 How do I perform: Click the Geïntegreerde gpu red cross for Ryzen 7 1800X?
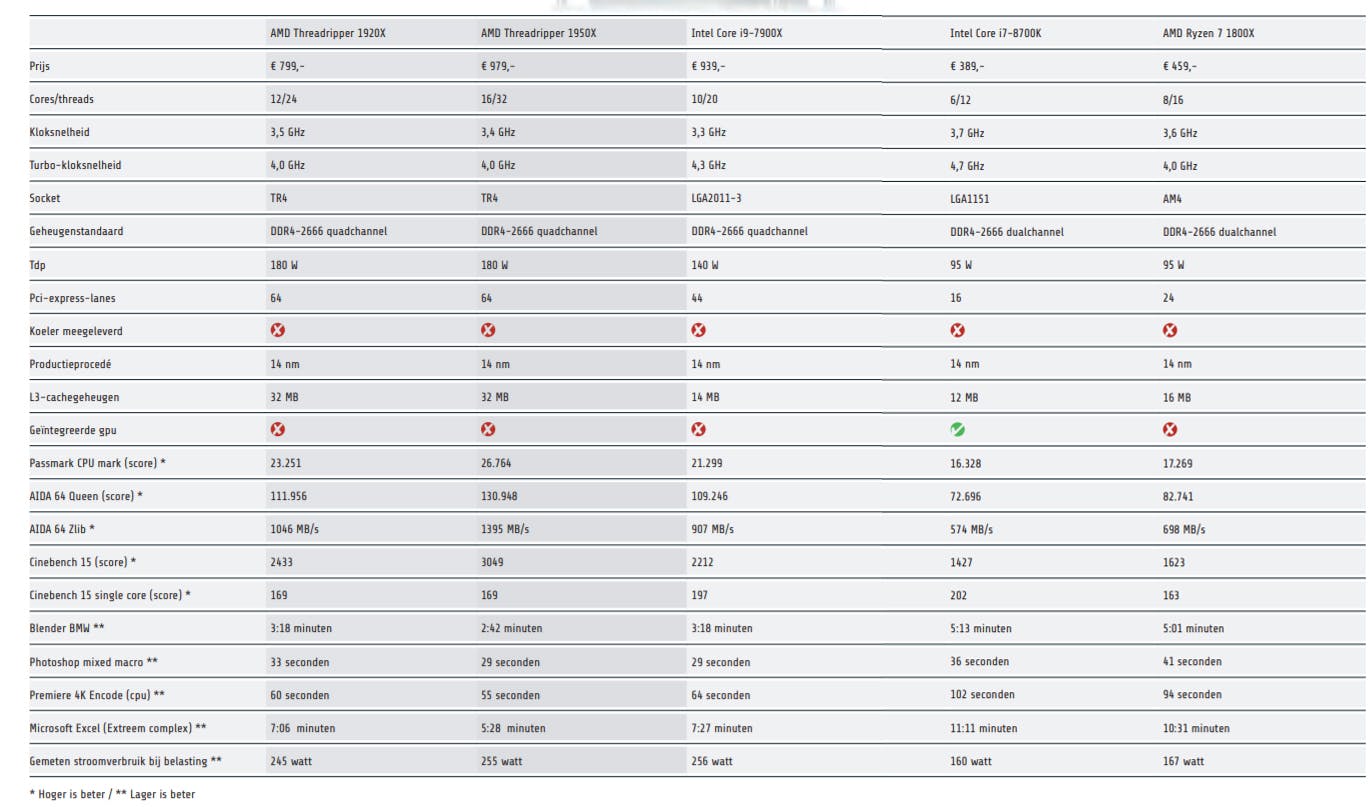click(x=1170, y=429)
